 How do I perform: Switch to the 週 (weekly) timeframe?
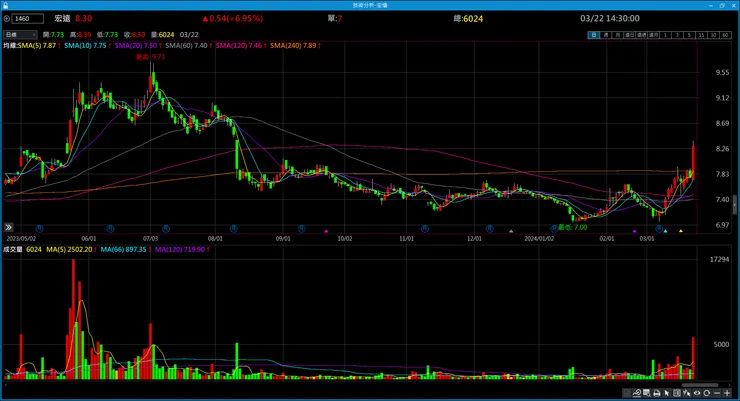[x=605, y=35]
